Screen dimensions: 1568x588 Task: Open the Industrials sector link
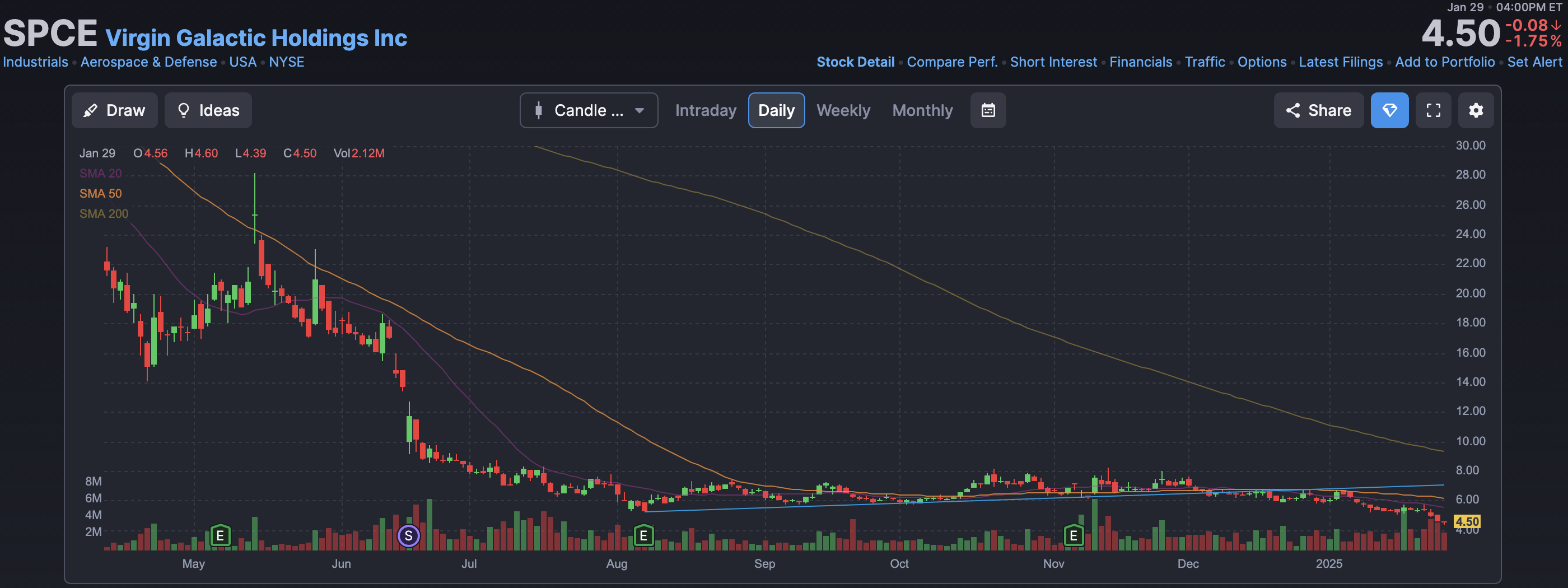35,62
